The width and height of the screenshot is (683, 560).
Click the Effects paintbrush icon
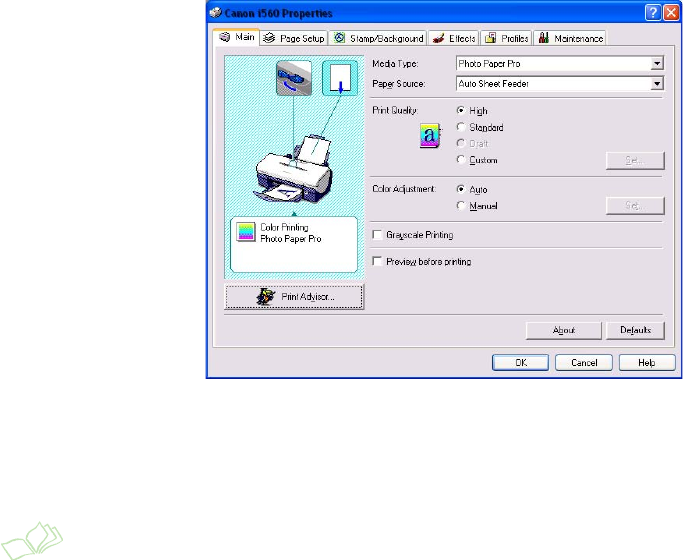[439, 38]
